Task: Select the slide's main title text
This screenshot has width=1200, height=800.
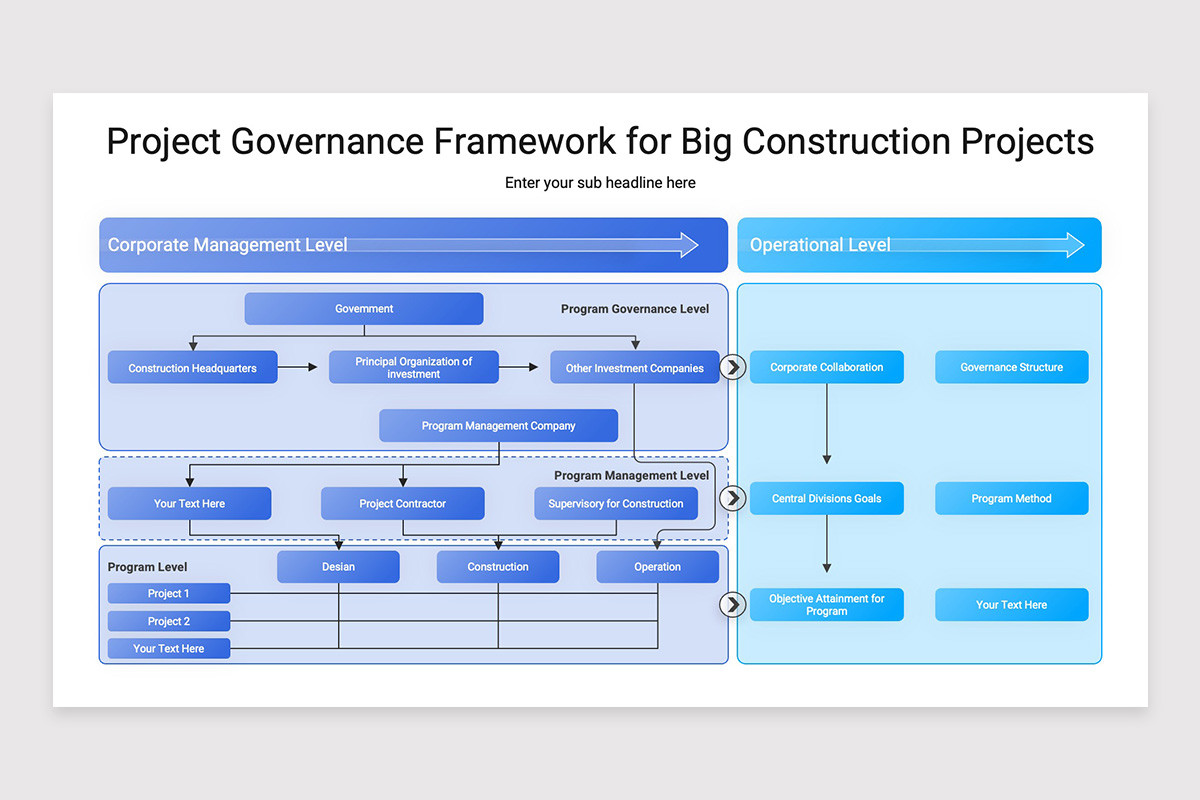Action: (600, 141)
